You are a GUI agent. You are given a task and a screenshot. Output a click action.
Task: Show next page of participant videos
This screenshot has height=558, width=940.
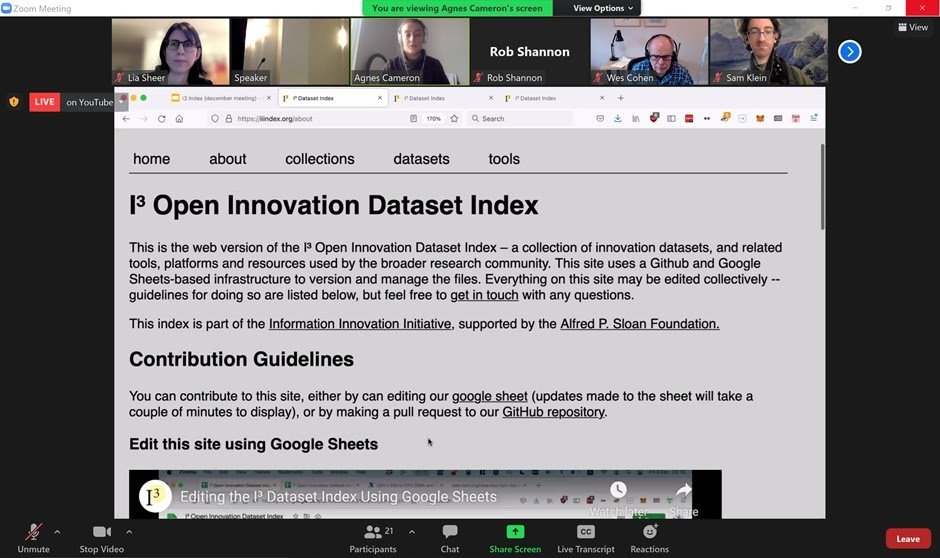point(849,52)
